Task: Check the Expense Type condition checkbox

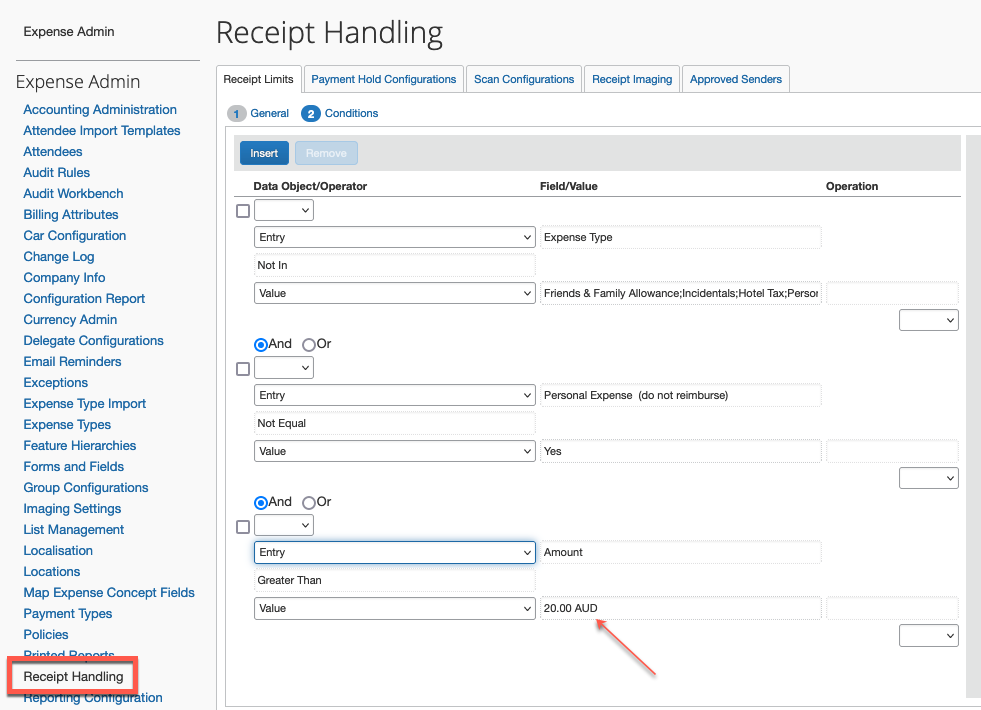Action: (243, 211)
